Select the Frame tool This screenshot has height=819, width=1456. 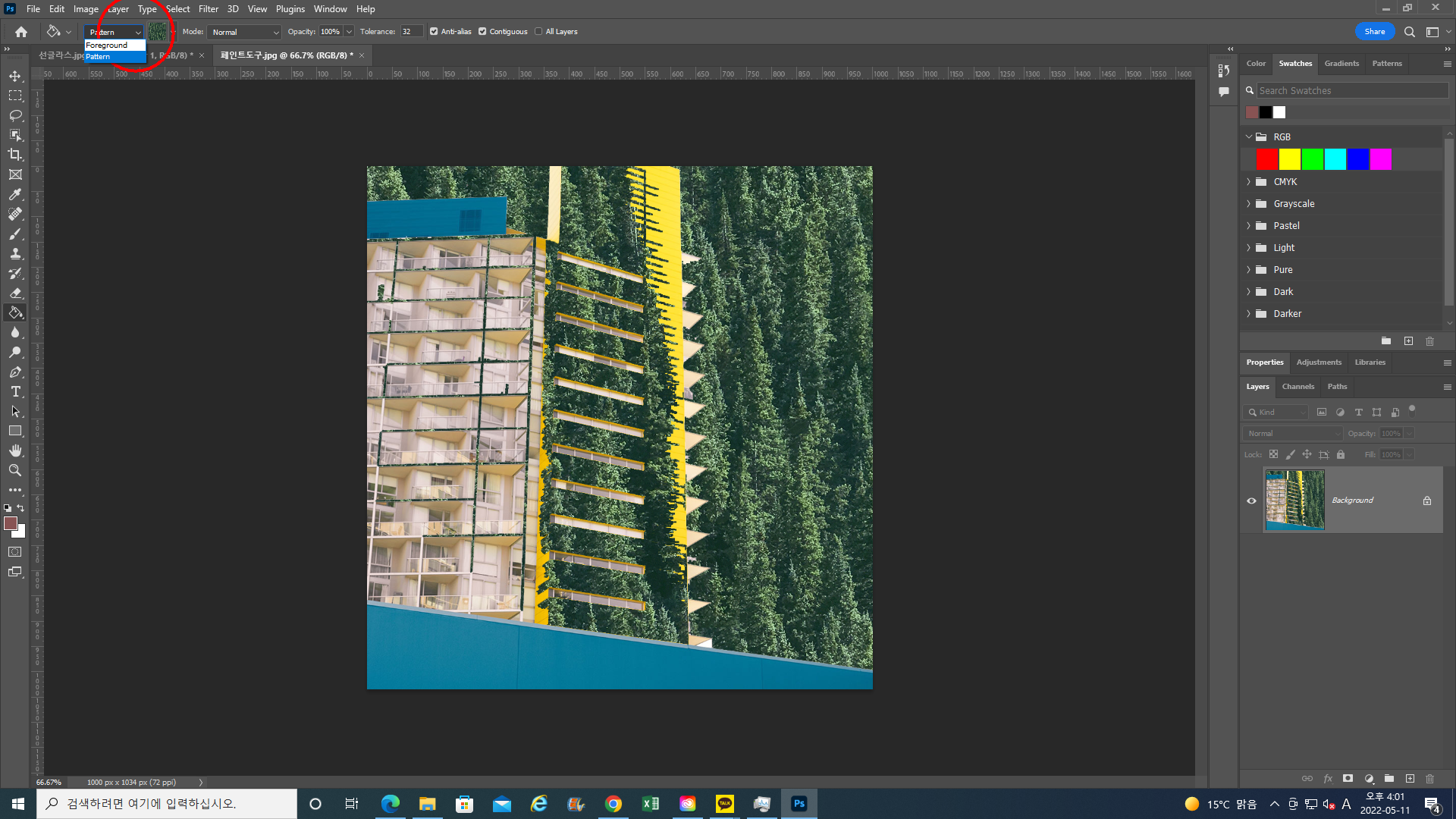[15, 174]
